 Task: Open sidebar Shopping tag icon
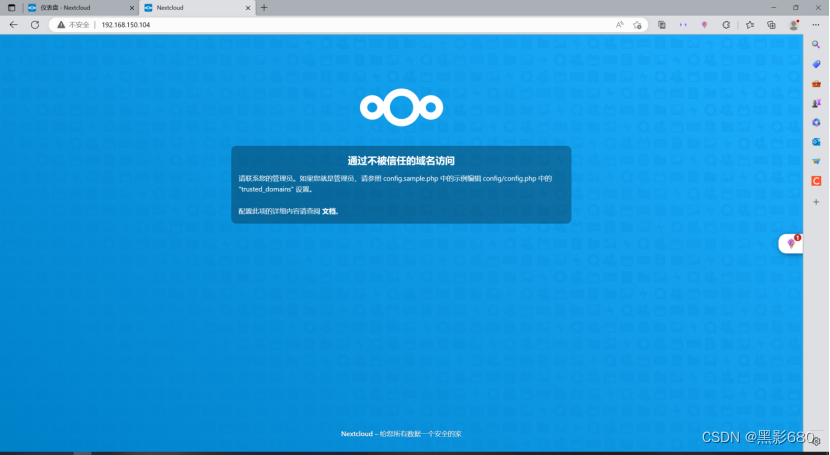(x=816, y=64)
